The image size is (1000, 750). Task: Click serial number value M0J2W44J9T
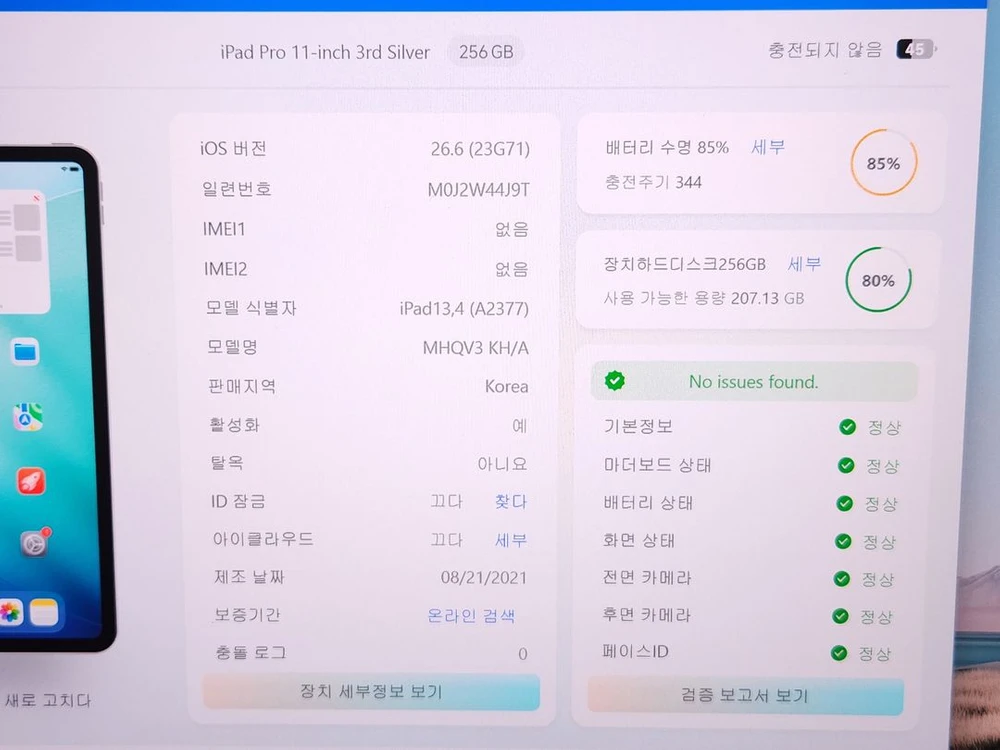tap(478, 189)
